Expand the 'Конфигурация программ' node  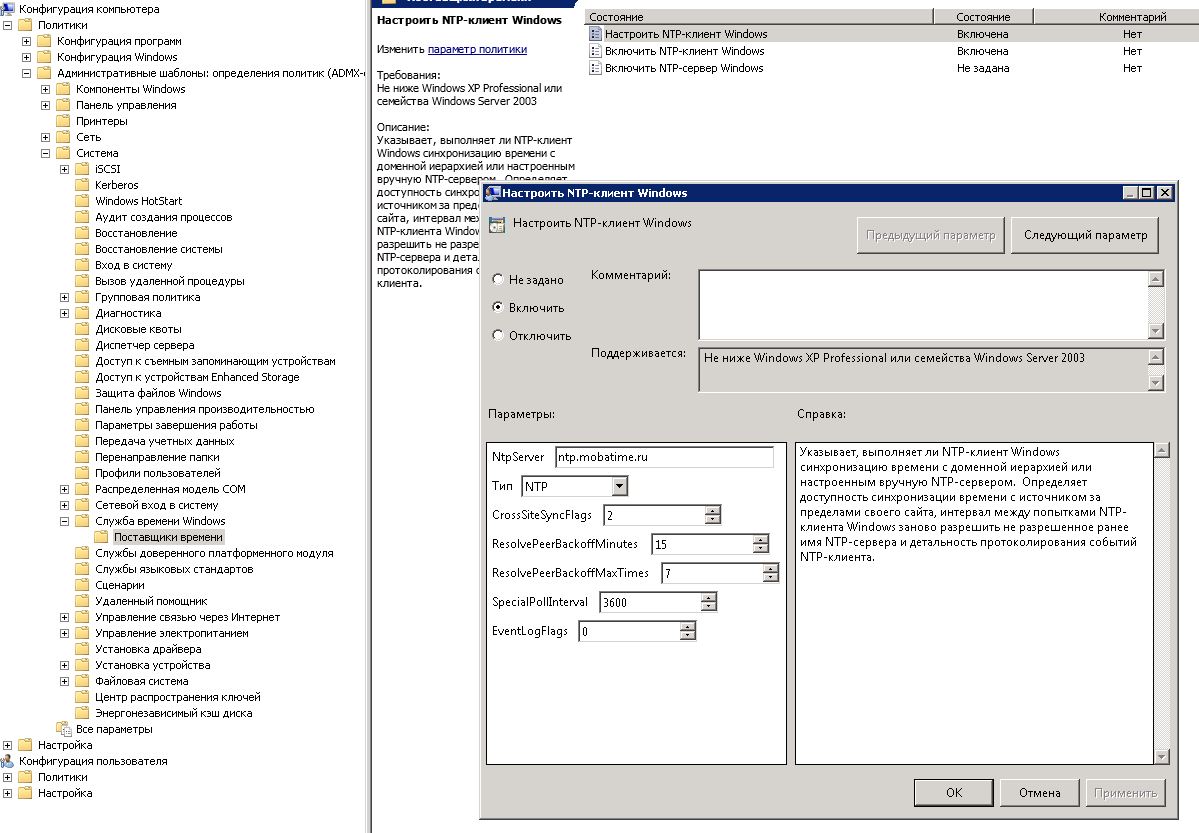(27, 41)
